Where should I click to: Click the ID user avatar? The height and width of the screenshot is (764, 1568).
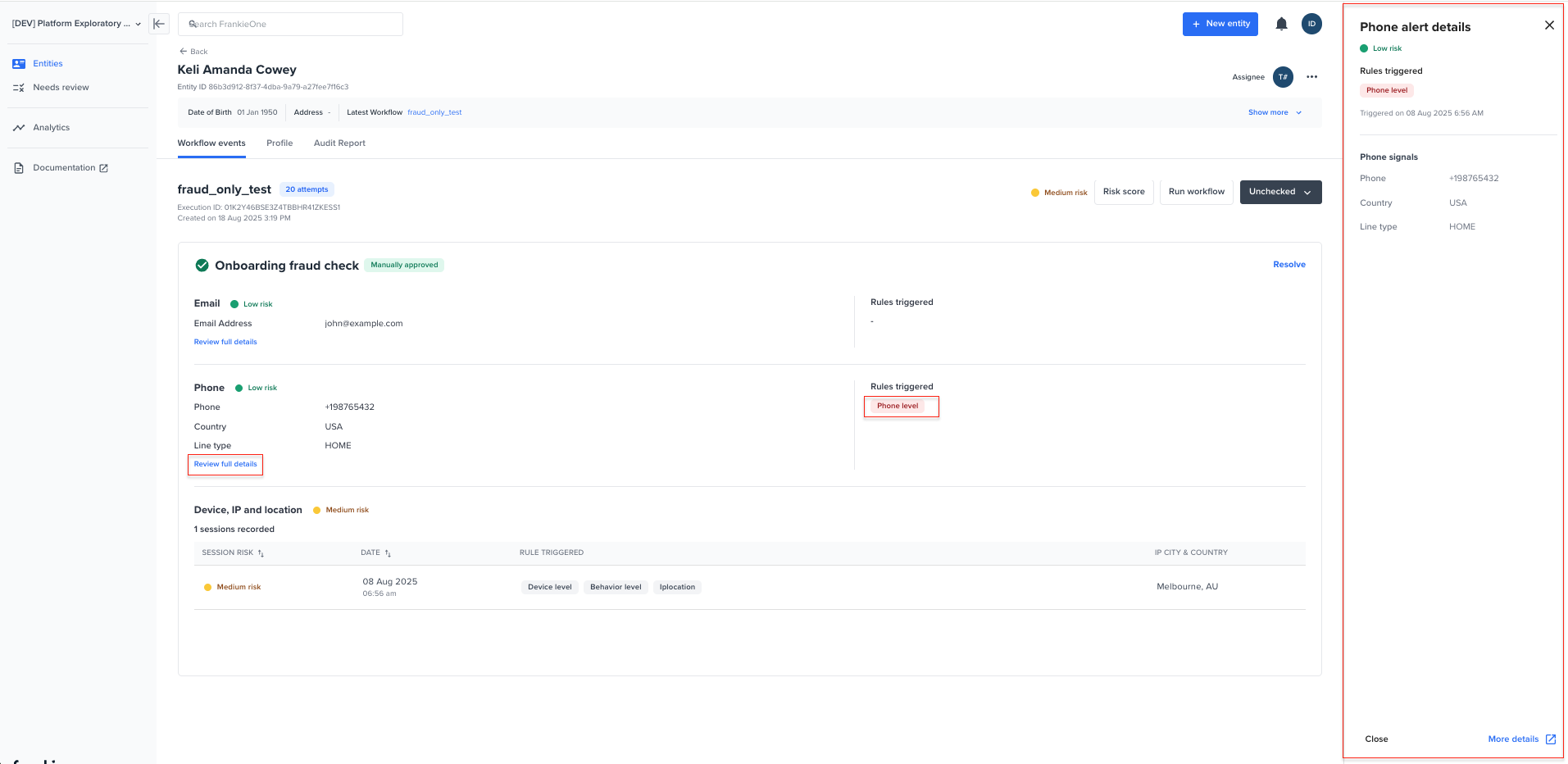click(1311, 24)
